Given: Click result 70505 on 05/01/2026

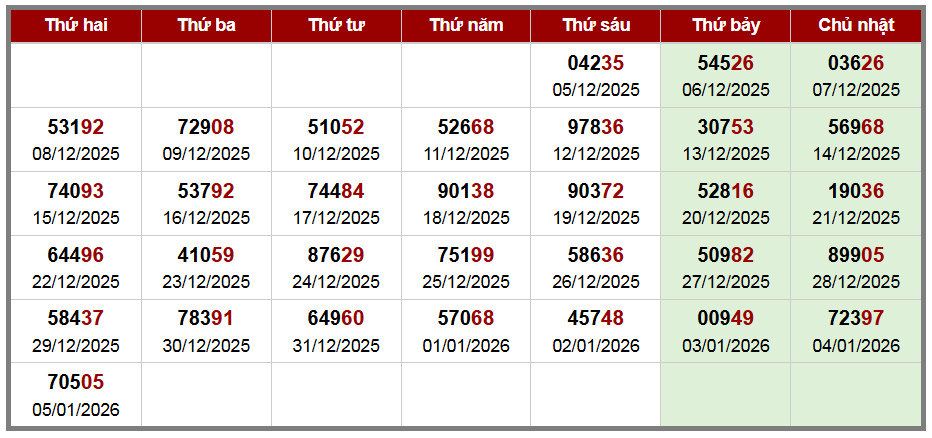Looking at the screenshot, I should tap(76, 383).
